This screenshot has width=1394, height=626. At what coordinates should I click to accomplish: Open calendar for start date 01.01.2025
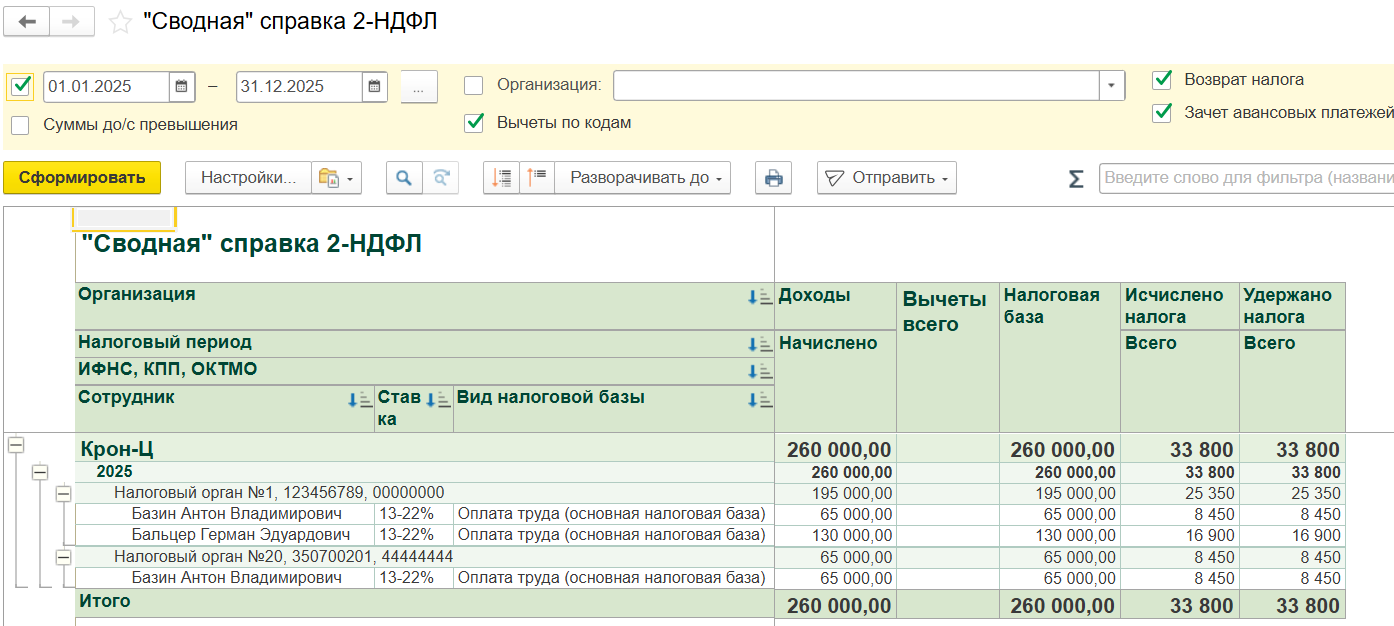(181, 87)
